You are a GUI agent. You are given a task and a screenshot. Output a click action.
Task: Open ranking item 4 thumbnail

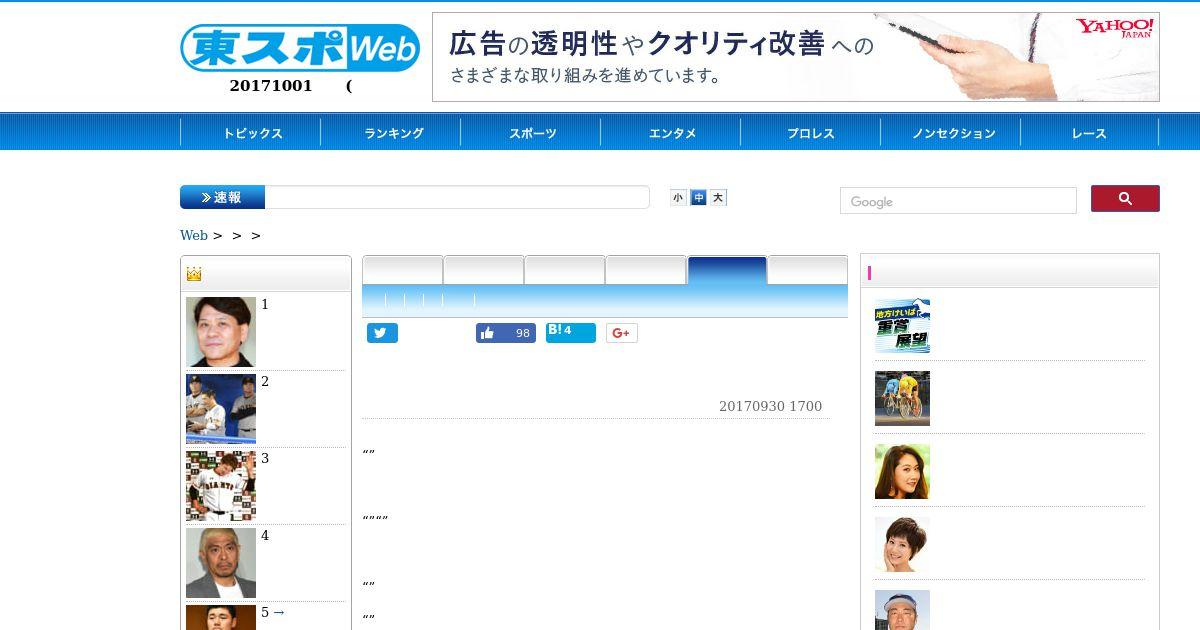click(221, 563)
